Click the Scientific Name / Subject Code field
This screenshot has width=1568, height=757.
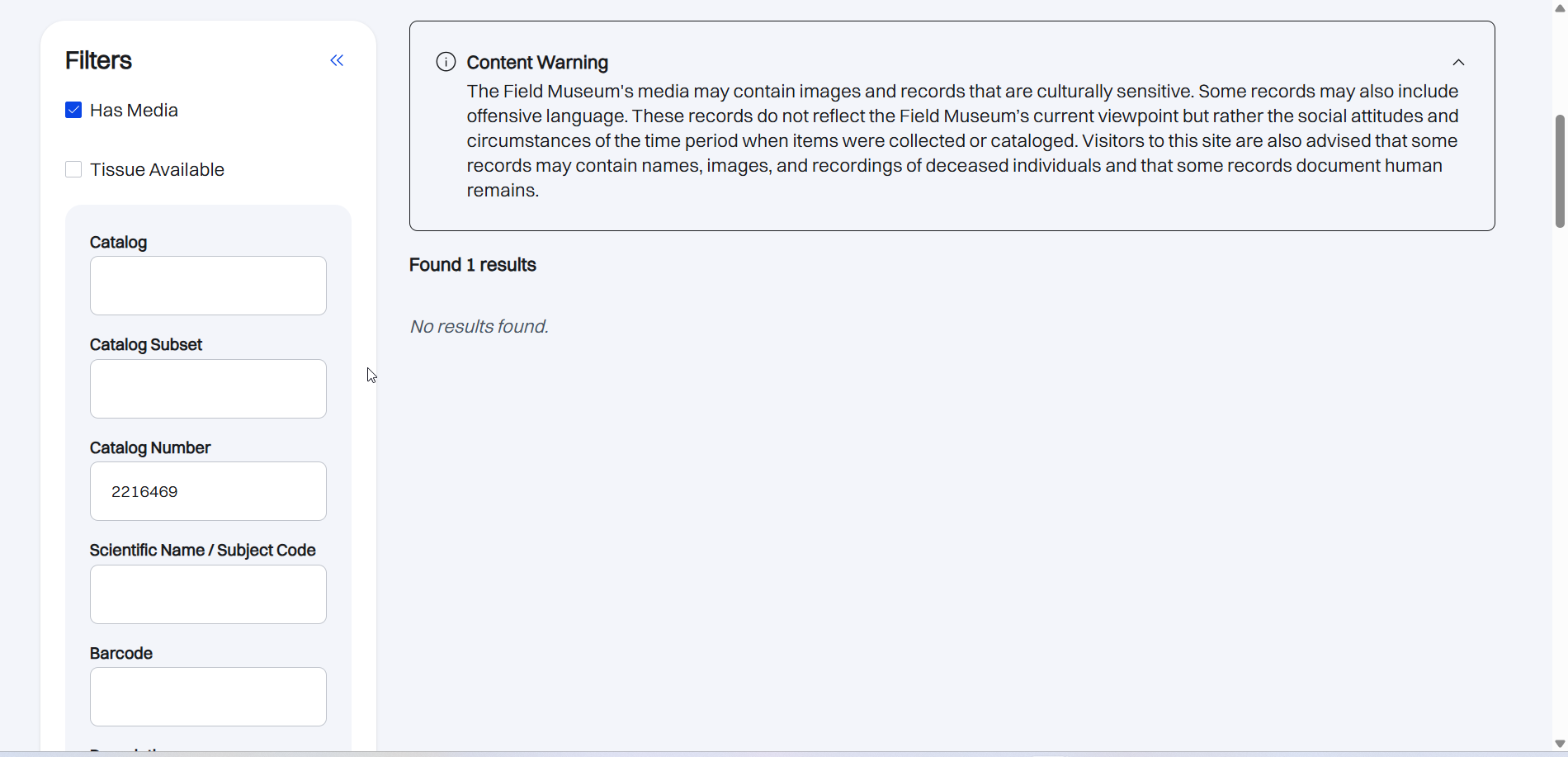click(208, 594)
